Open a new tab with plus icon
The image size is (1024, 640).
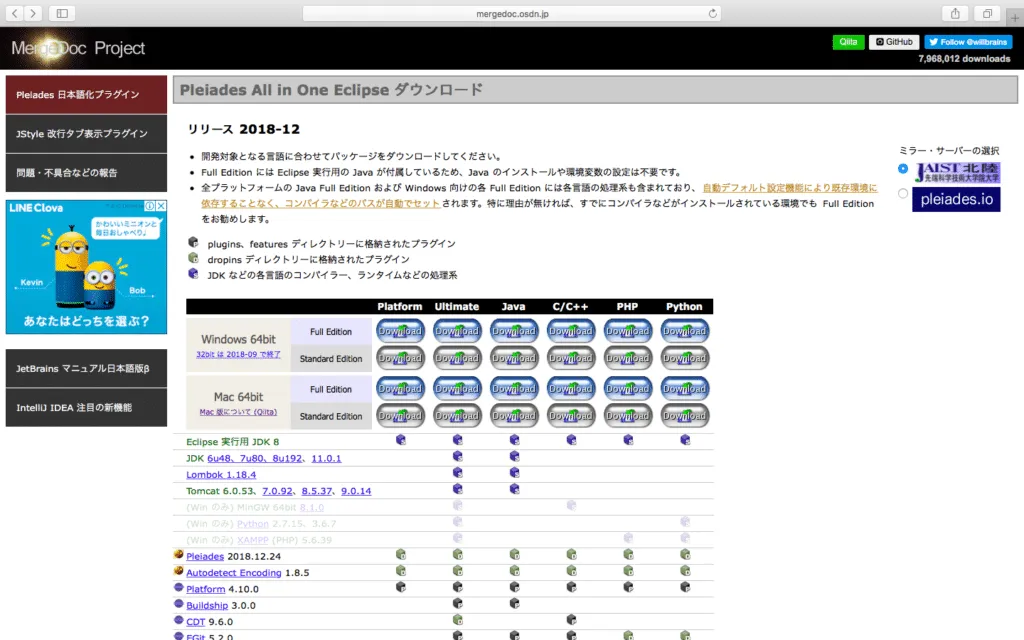click(x=1014, y=18)
